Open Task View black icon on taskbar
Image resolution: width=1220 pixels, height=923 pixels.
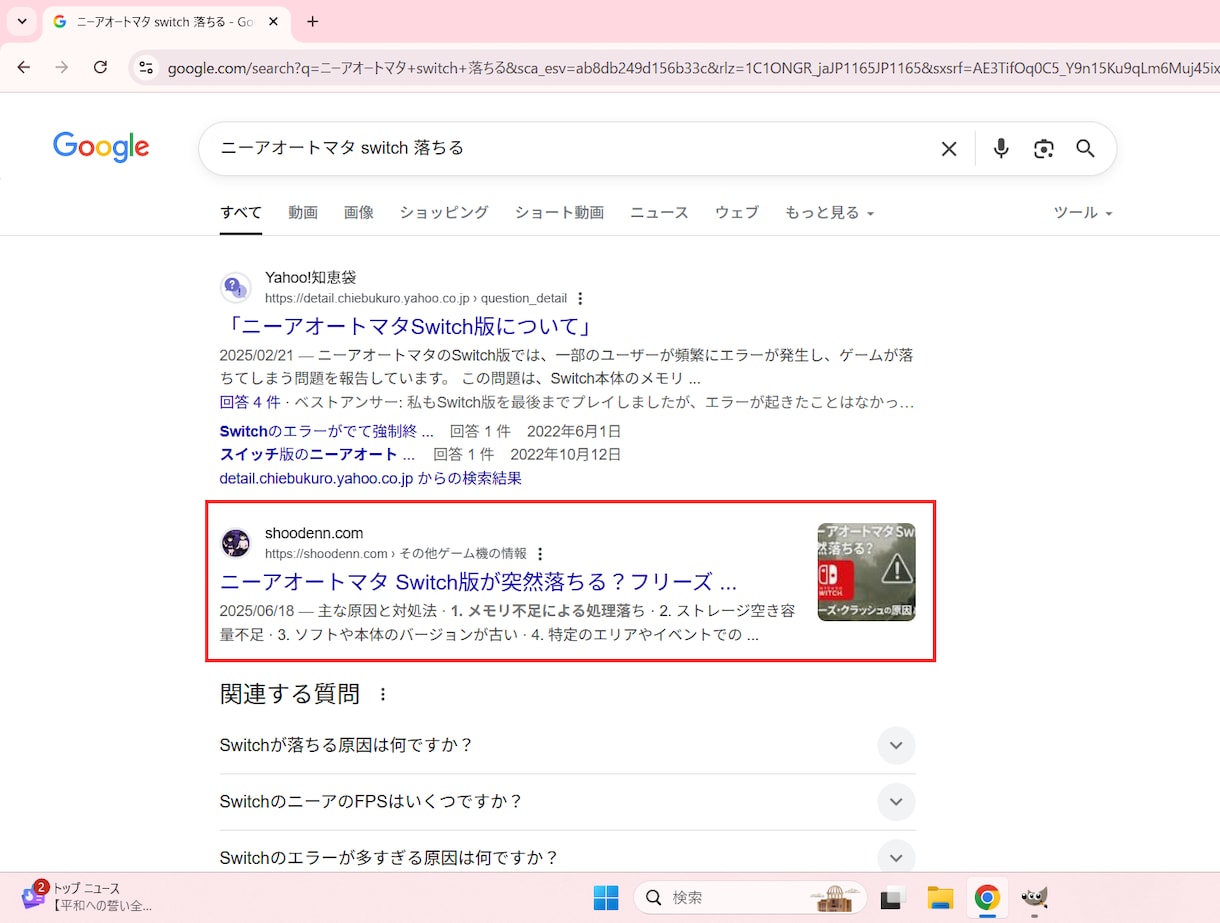[893, 898]
